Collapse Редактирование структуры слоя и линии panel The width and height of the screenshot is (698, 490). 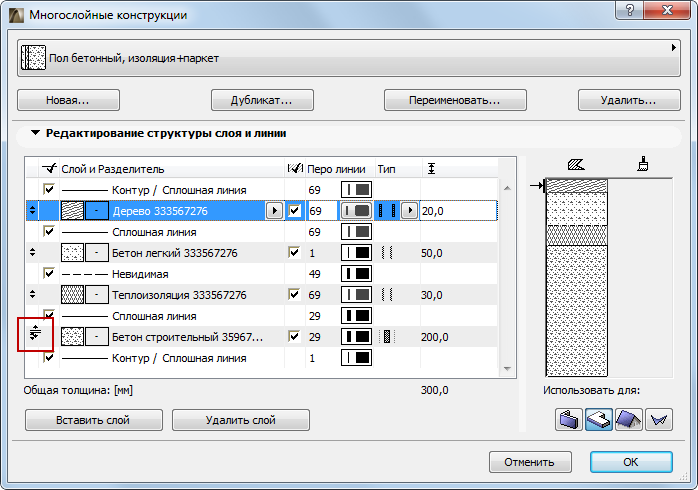pyautogui.click(x=35, y=133)
